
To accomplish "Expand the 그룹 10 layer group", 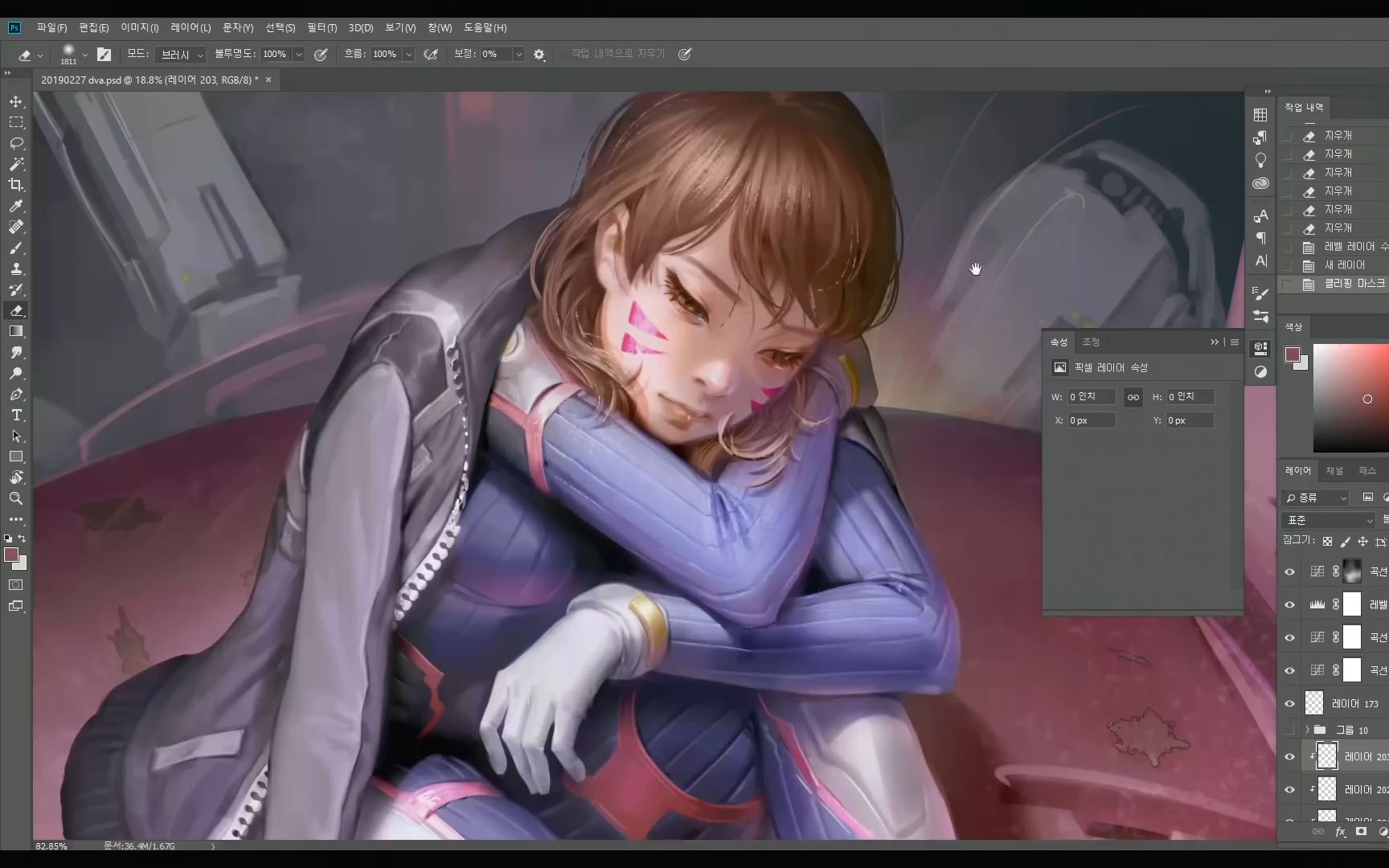I will (1307, 730).
